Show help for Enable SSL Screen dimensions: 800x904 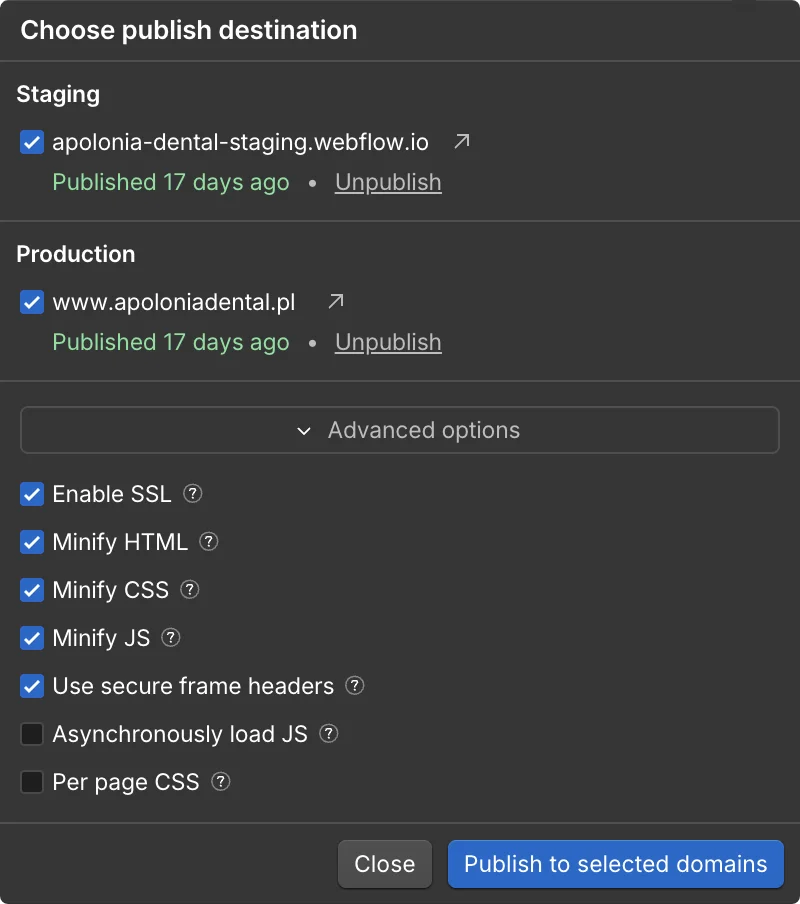pos(193,494)
